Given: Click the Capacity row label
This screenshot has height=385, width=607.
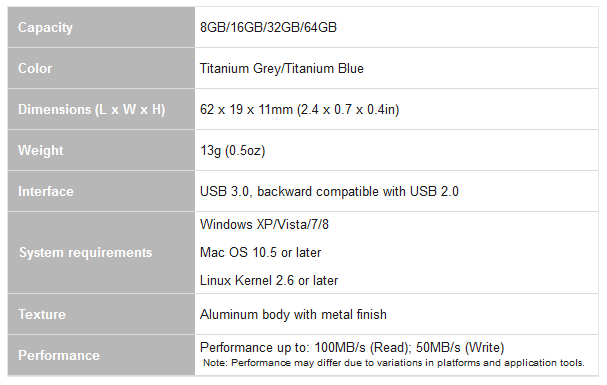Looking at the screenshot, I should pyautogui.click(x=45, y=27).
